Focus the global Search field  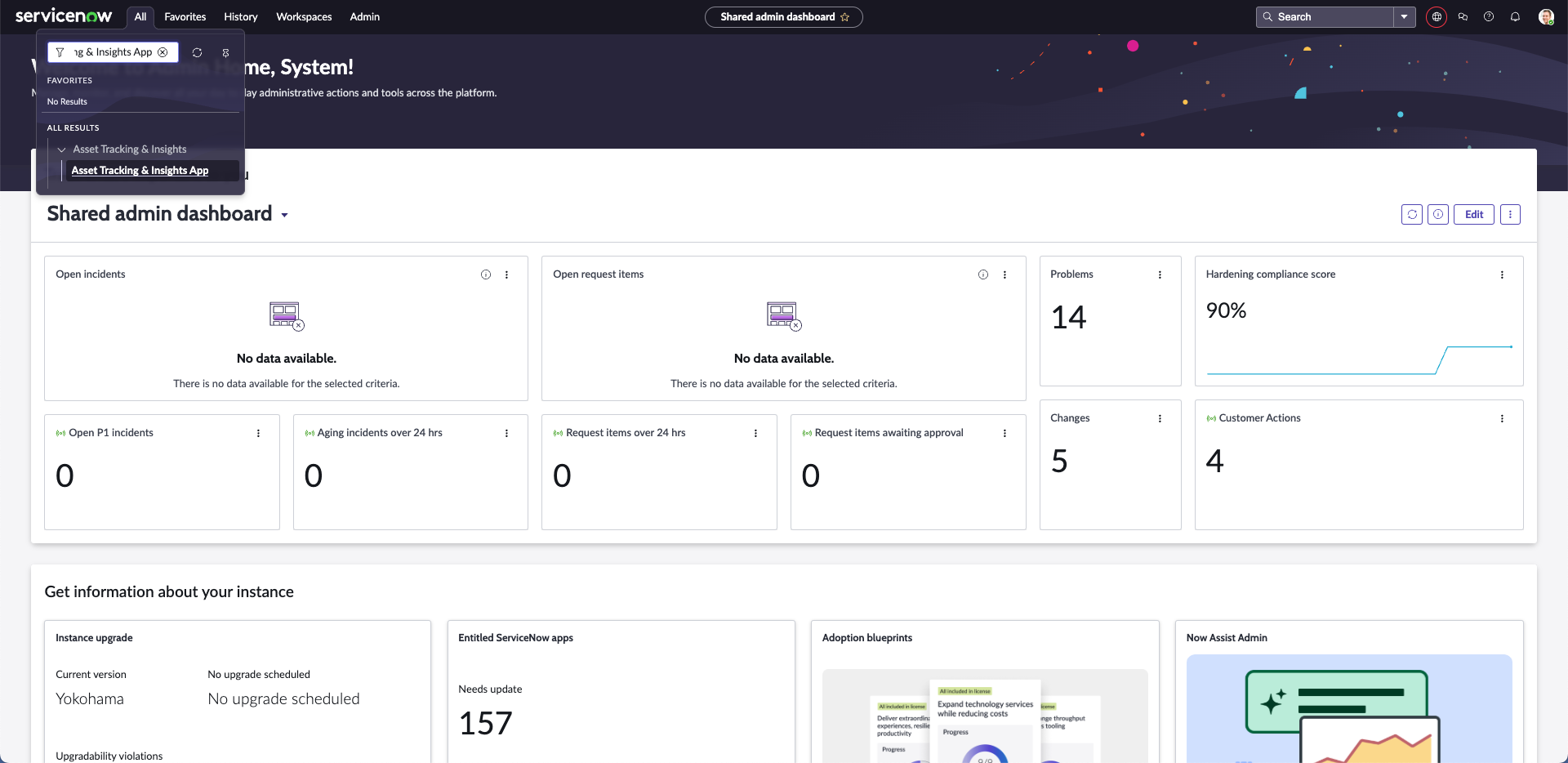(x=1325, y=17)
